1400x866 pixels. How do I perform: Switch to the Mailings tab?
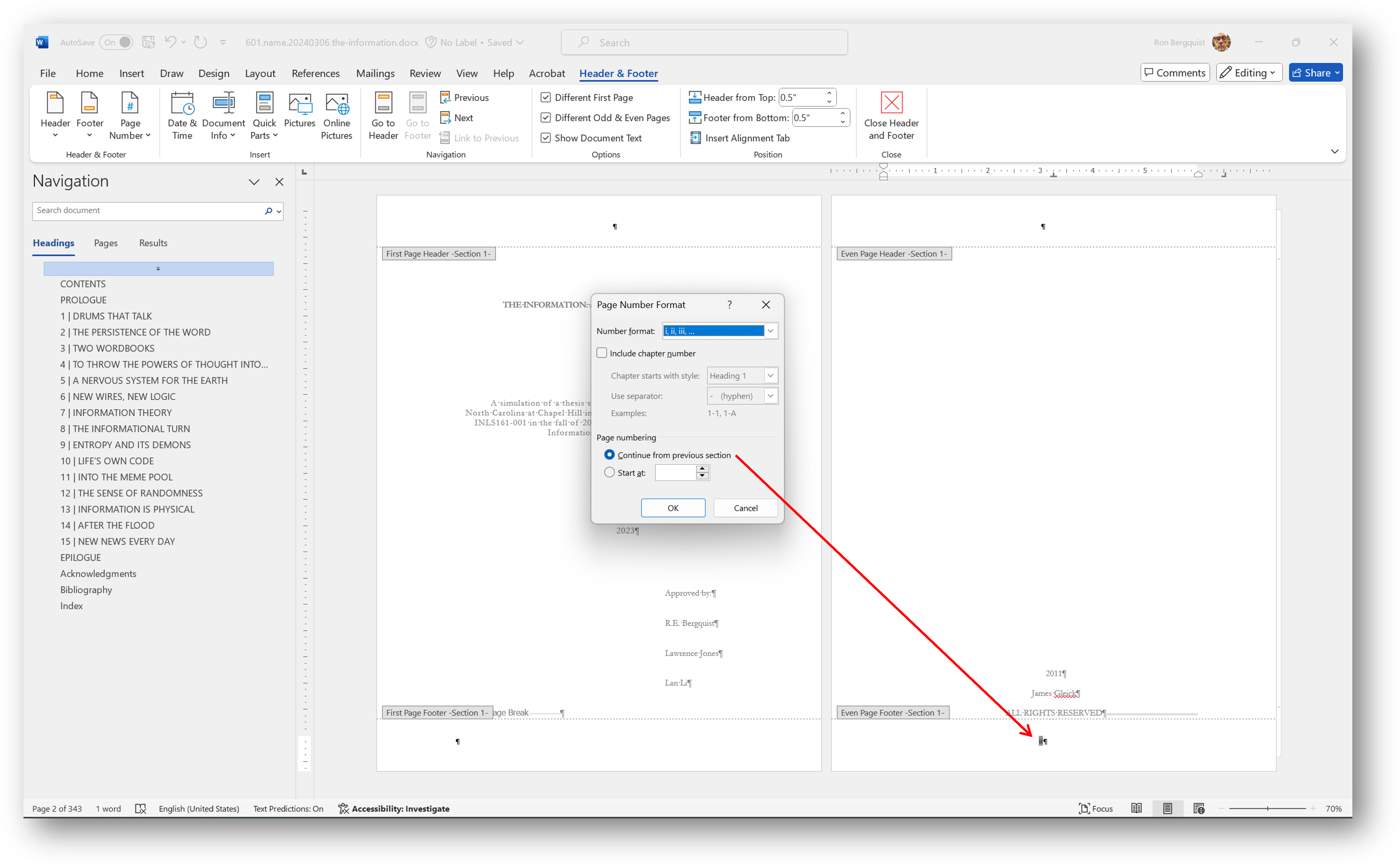point(375,73)
